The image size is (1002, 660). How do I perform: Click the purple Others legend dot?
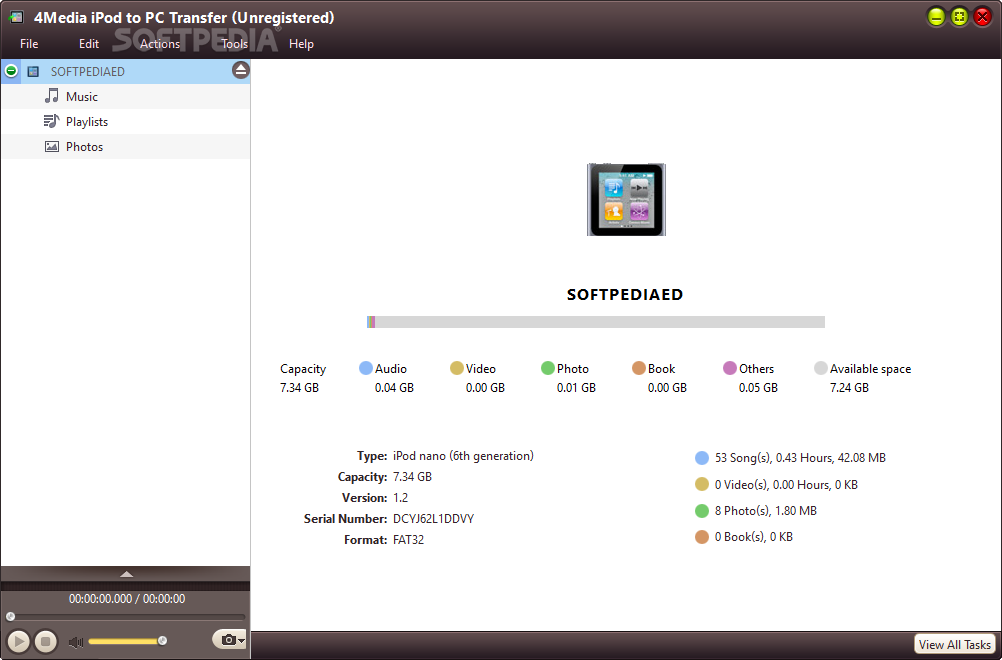(730, 368)
